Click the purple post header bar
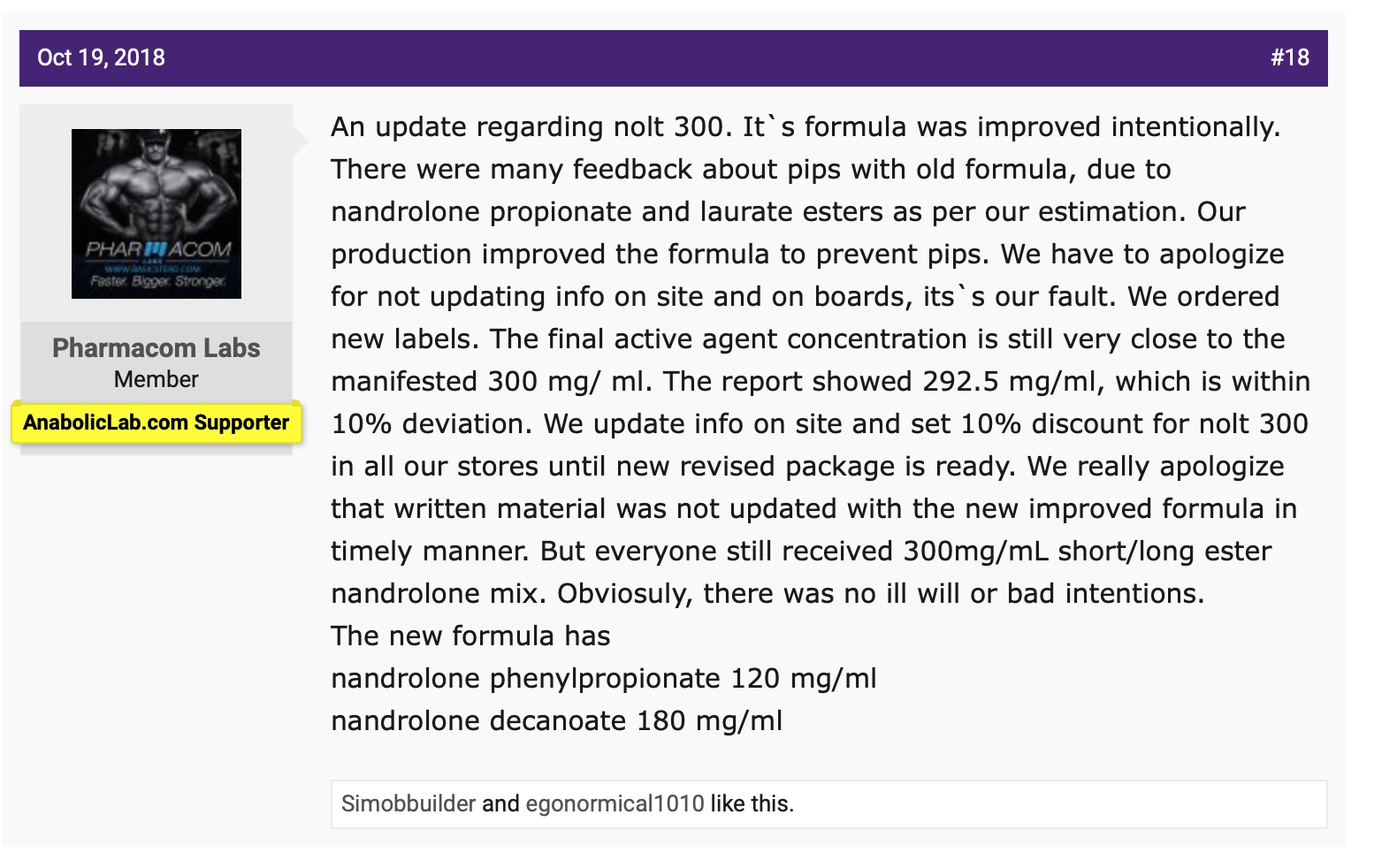The image size is (1397, 868). 672,58
